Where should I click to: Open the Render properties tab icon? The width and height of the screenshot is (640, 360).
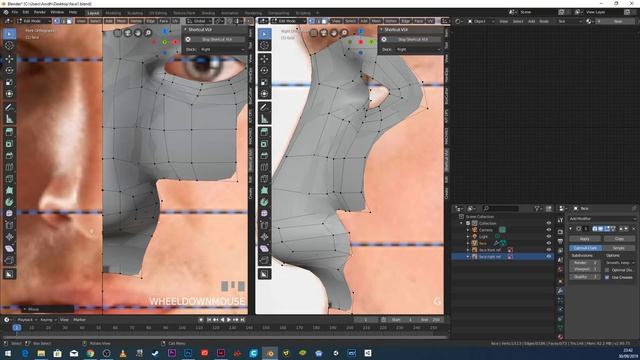(560, 232)
